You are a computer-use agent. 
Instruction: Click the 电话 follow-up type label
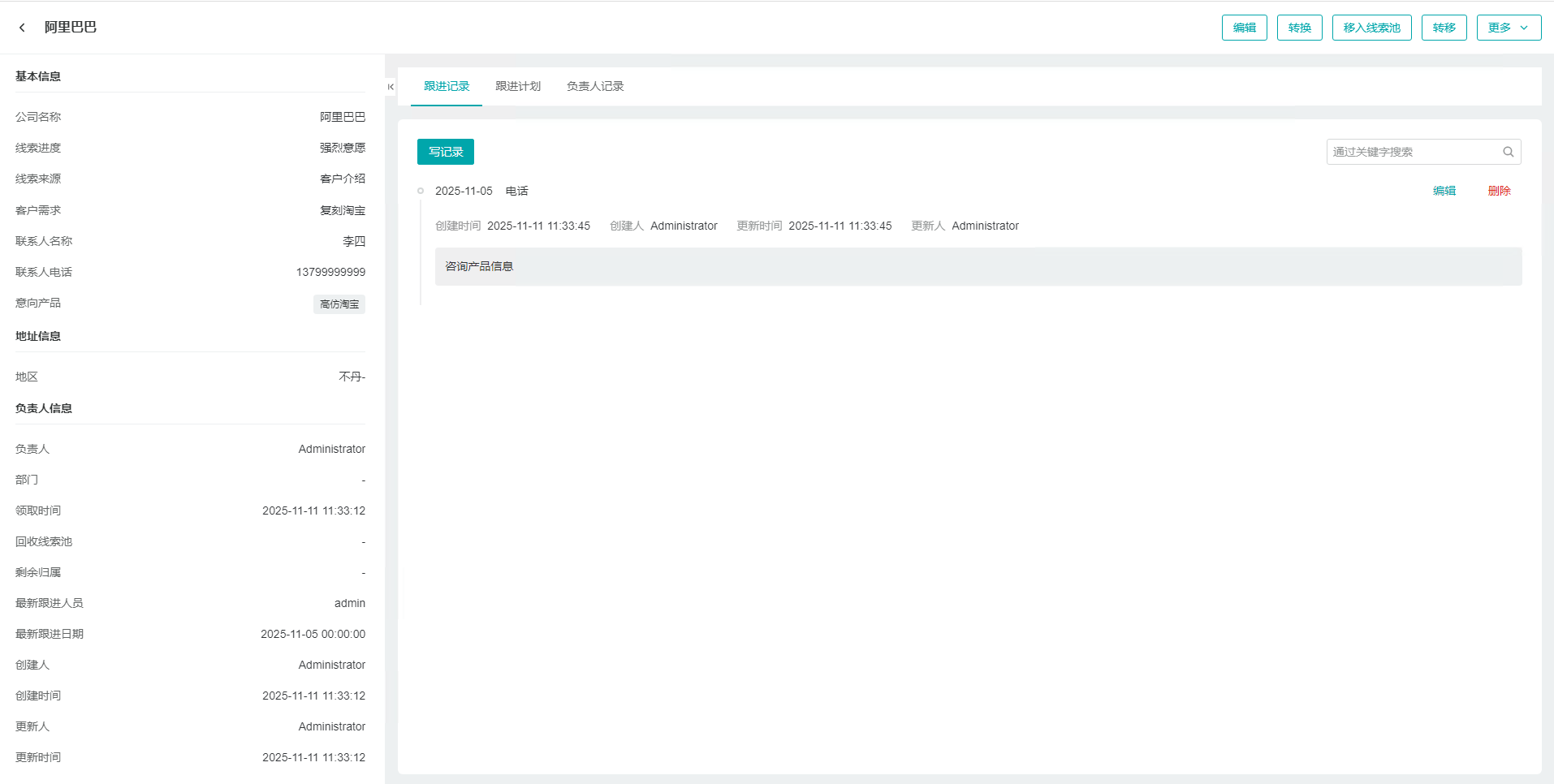click(517, 191)
